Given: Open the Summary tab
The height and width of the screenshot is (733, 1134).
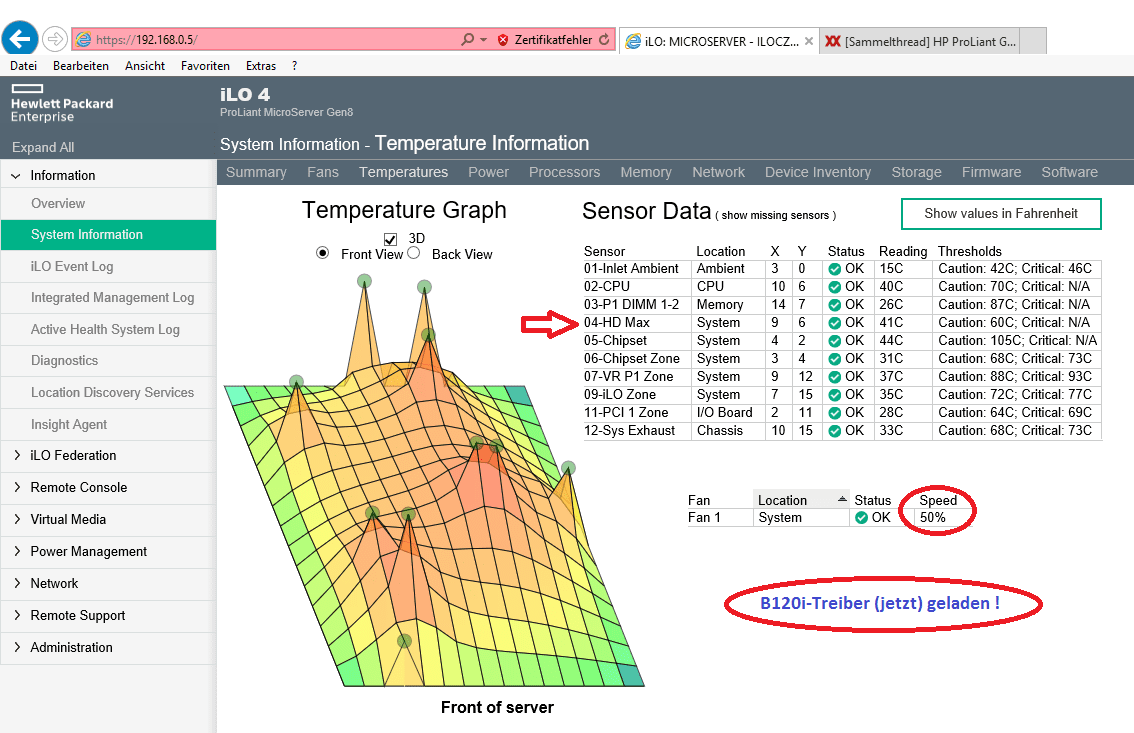Looking at the screenshot, I should pyautogui.click(x=256, y=172).
